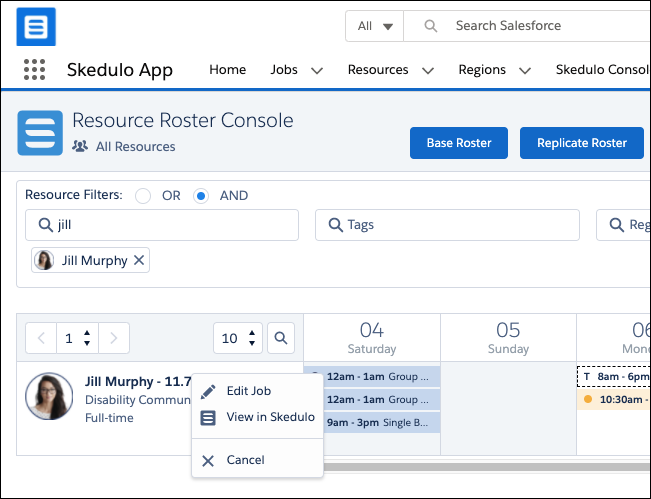Click the horizontal scrollbar below the roster
This screenshot has height=499, width=651.
pos(487,467)
